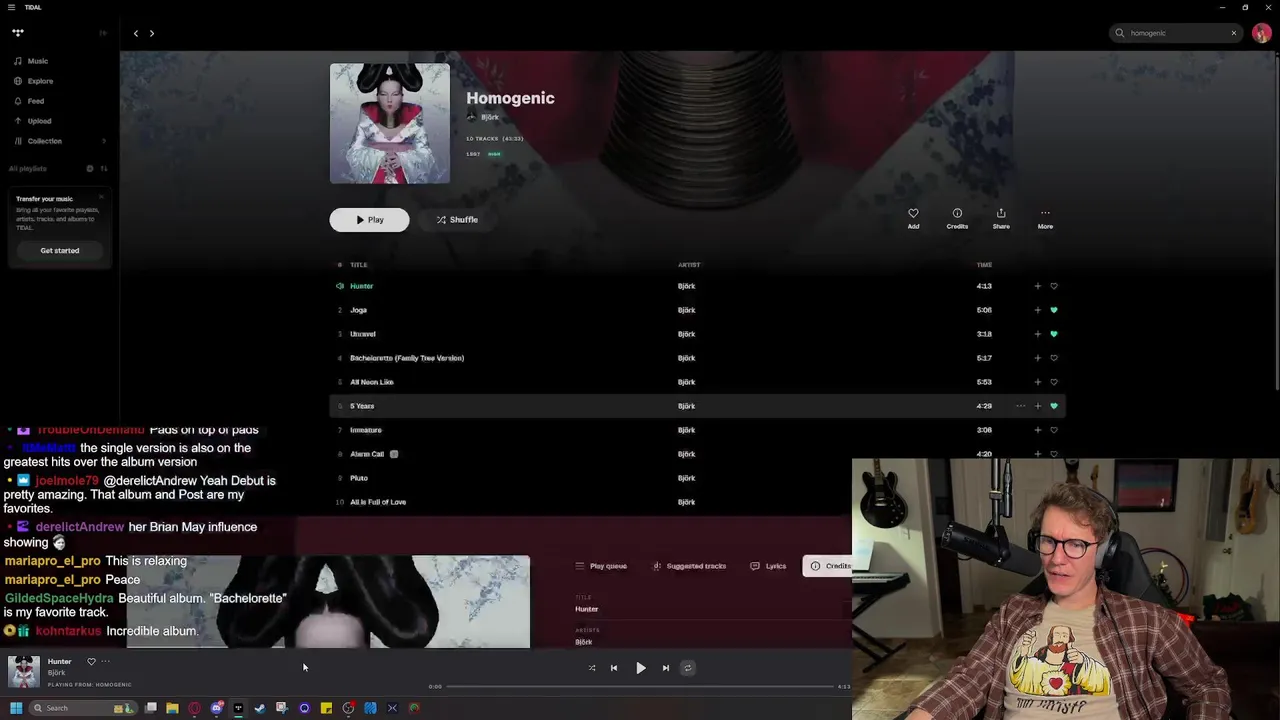Viewport: 1280px width, 720px height.
Task: Go back with the left navigation arrow
Action: click(136, 33)
